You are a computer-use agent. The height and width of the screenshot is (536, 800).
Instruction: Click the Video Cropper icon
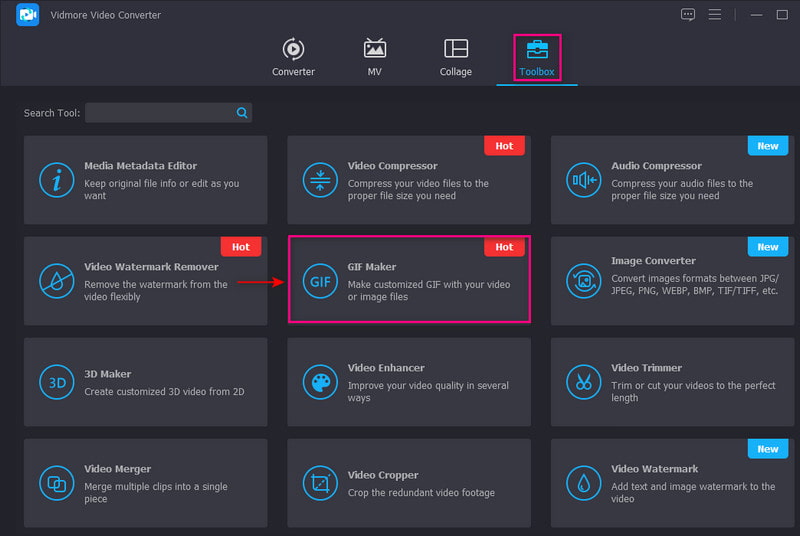tap(320, 484)
